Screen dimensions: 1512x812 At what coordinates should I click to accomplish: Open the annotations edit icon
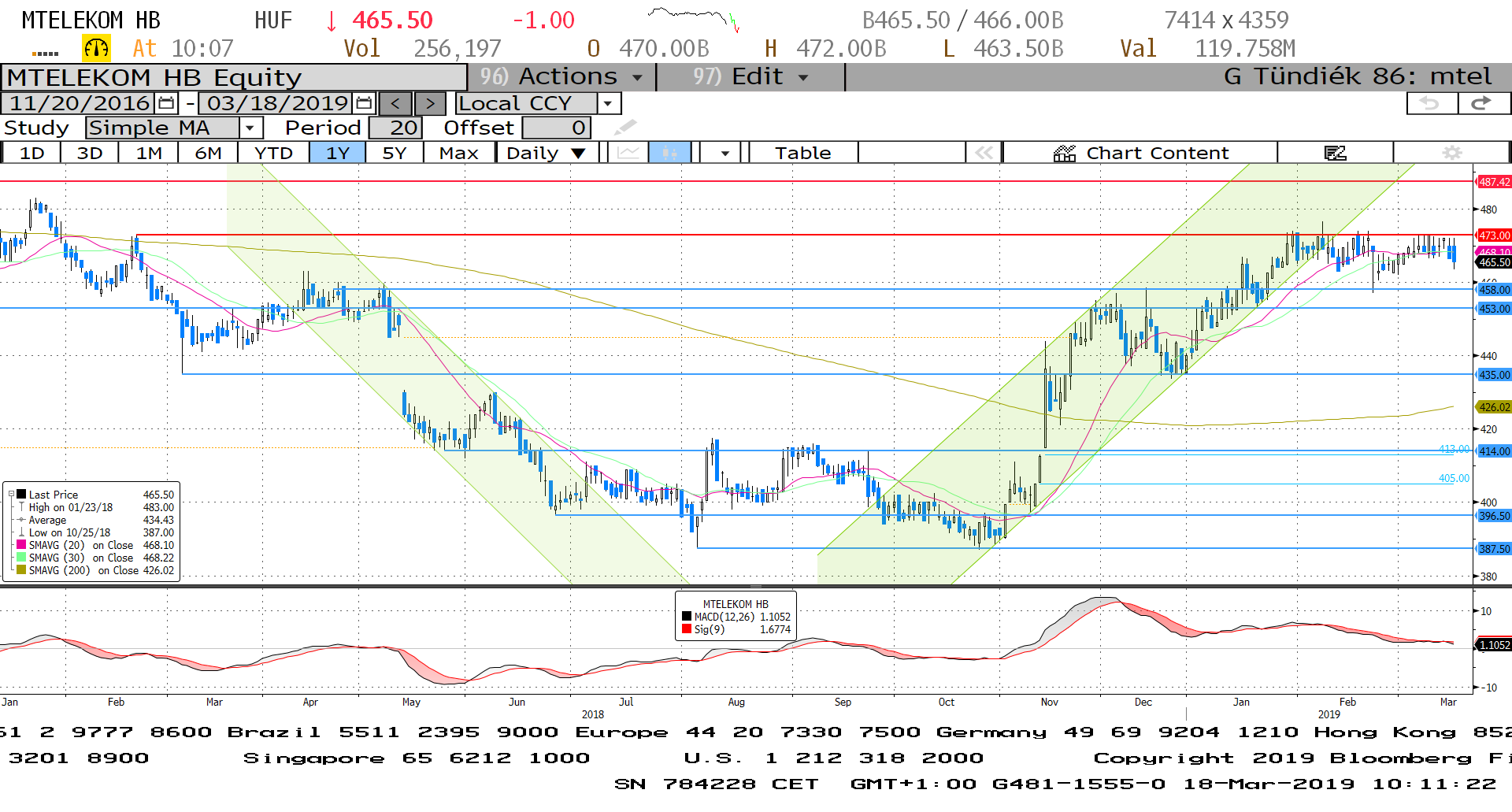(1335, 152)
